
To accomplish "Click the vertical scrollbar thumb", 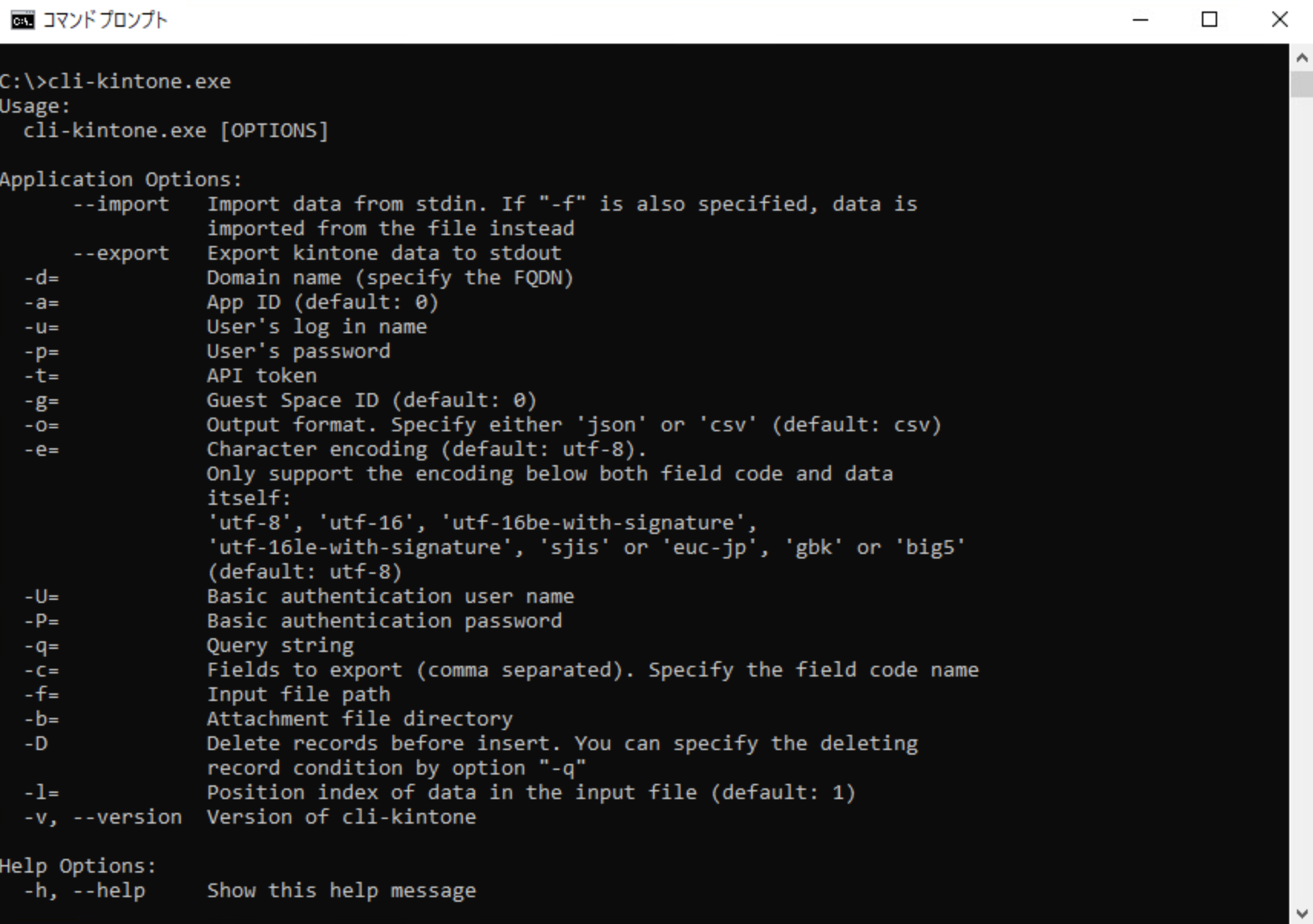I will 1301,84.
